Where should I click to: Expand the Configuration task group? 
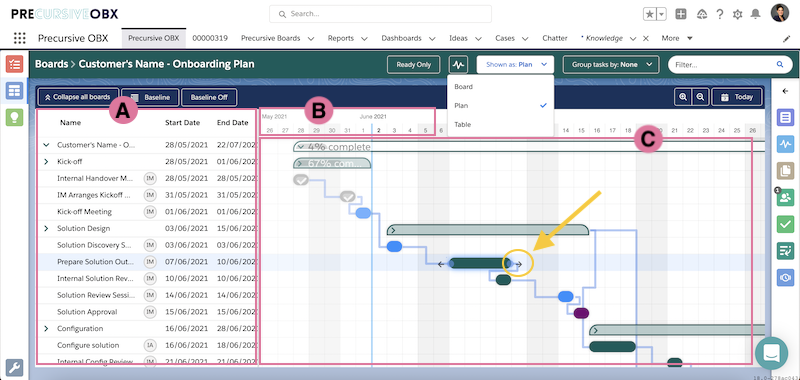[46, 328]
